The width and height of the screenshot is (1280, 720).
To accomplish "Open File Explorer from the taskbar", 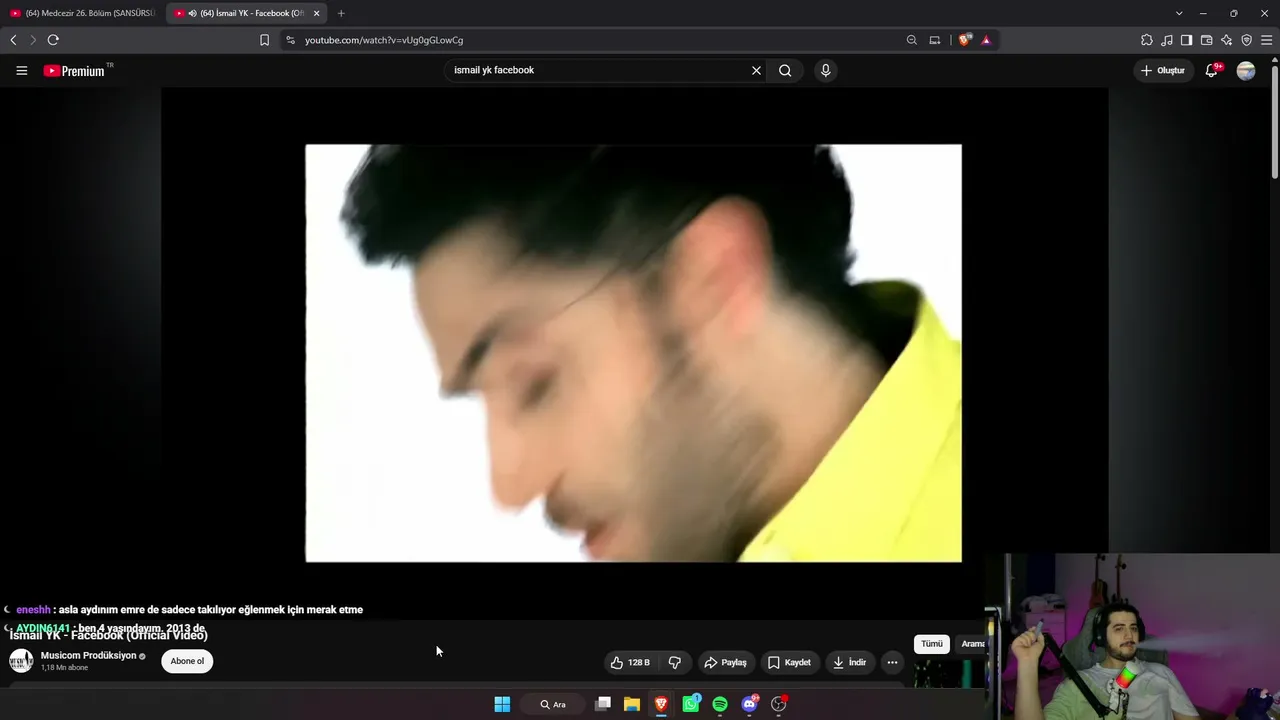I will (632, 704).
